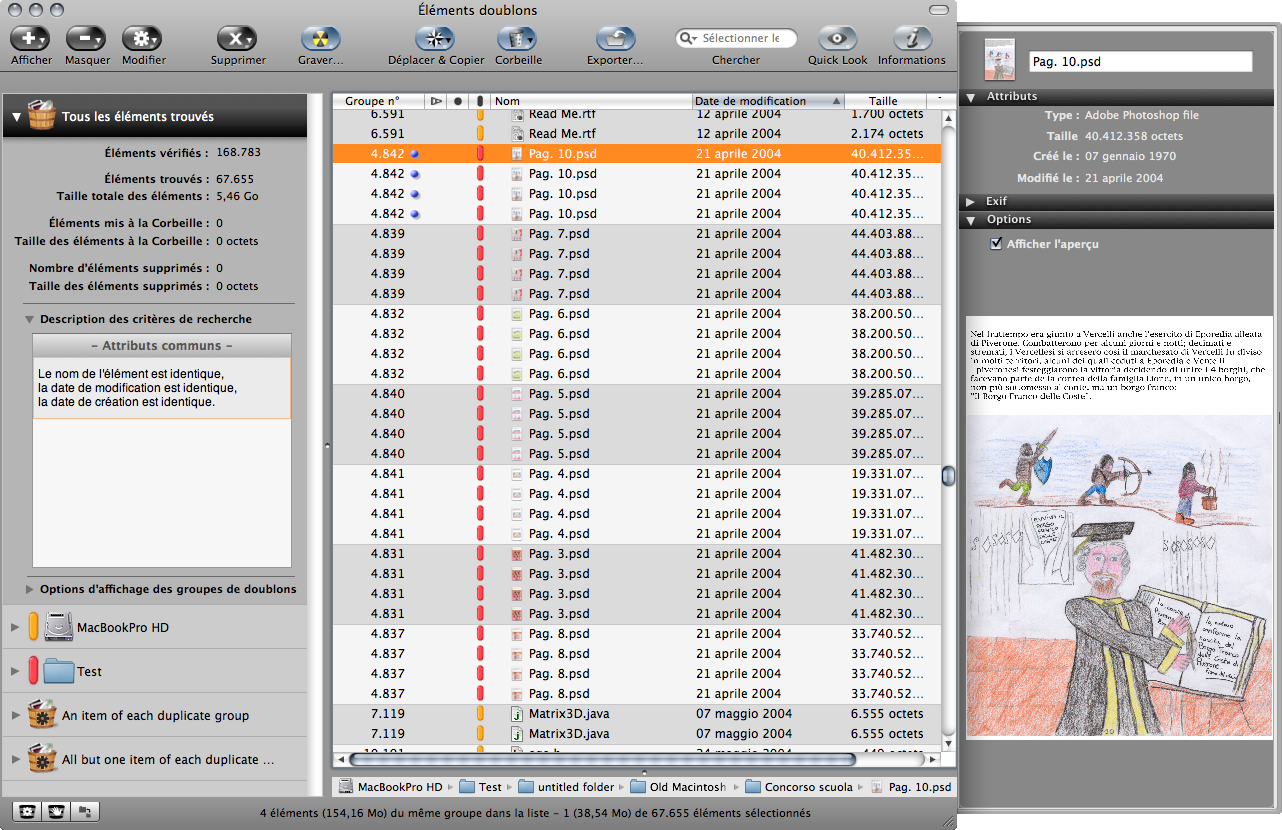Toggle the Afficher l'aperçu checkbox
This screenshot has width=1282, height=830.
coord(996,244)
